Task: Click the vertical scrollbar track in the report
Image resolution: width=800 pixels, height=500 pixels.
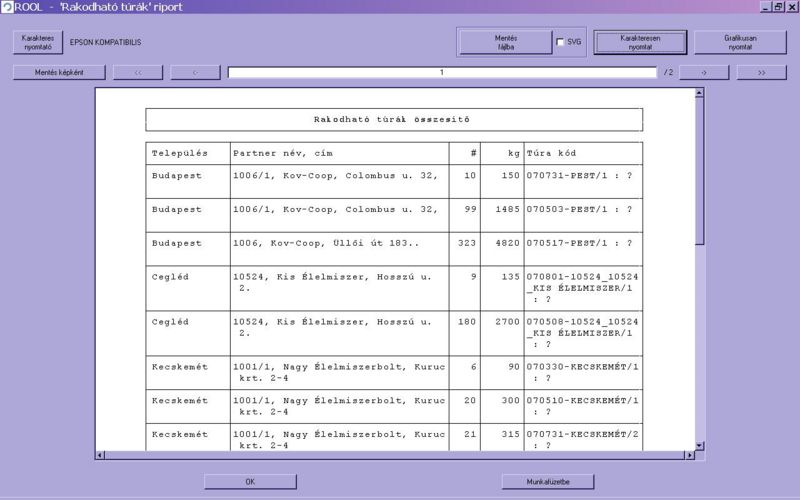Action: click(x=699, y=340)
